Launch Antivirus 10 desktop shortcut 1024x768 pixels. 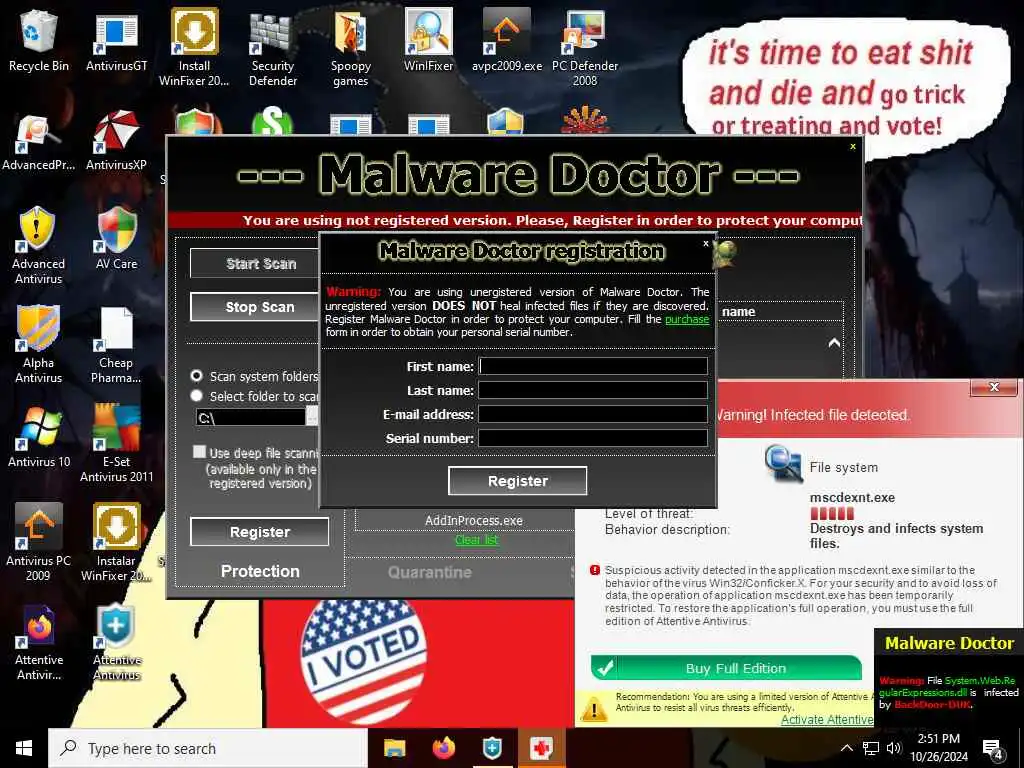point(39,436)
